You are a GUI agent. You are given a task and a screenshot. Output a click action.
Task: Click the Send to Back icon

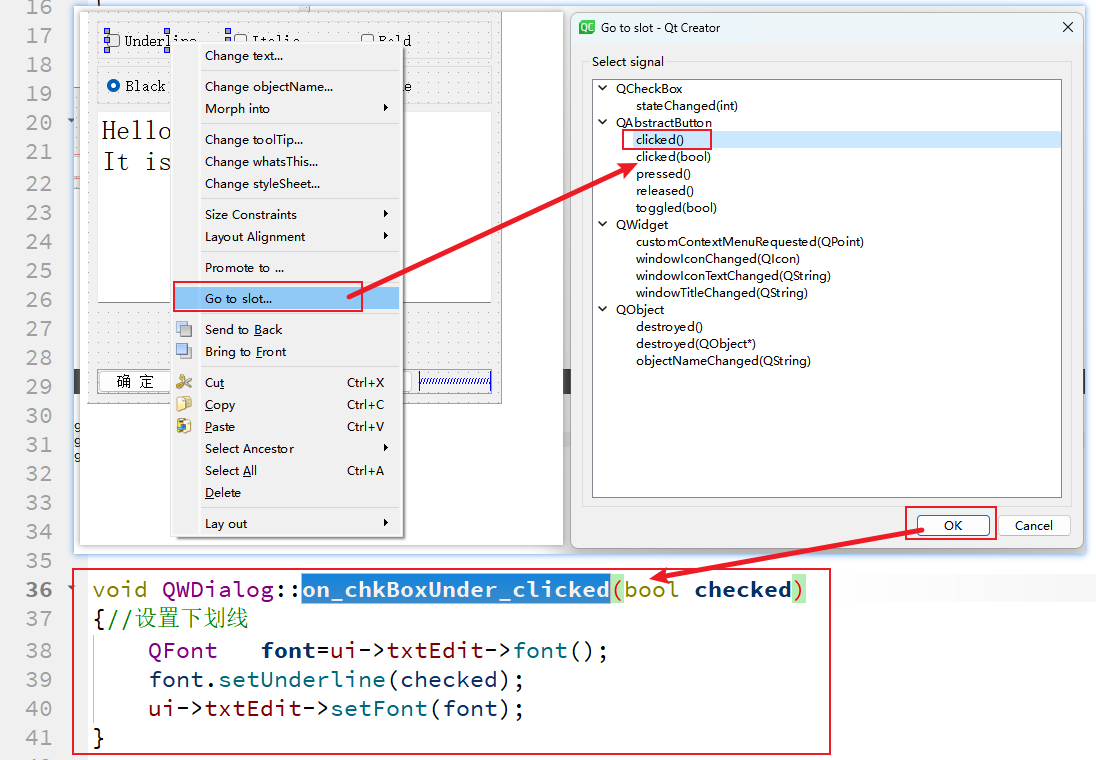point(184,329)
